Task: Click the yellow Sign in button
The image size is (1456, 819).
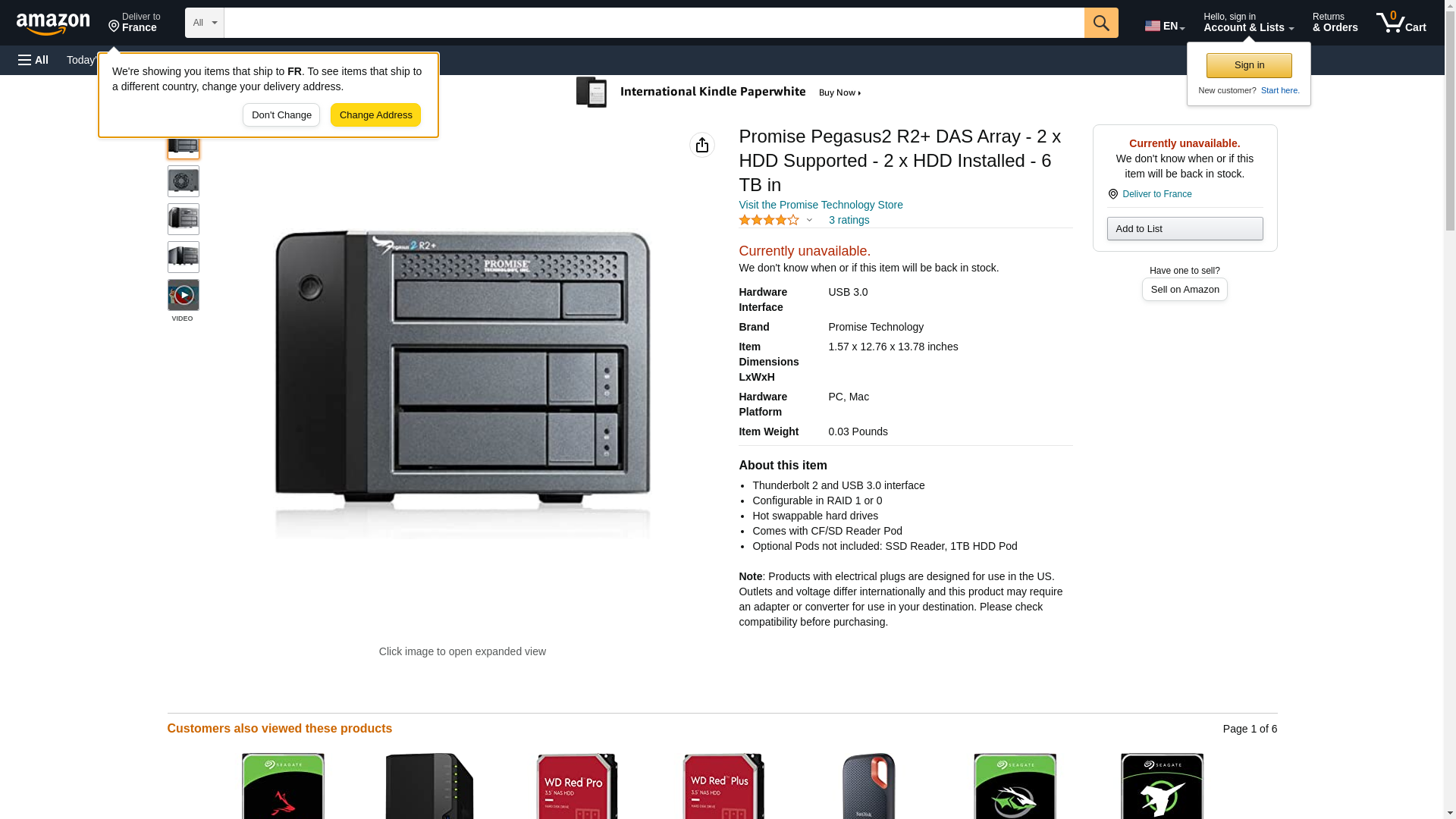Action: coord(1248,66)
